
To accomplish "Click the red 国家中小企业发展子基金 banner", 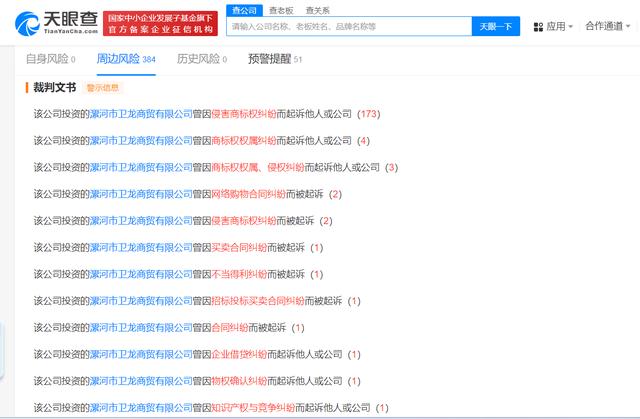I will [x=160, y=23].
